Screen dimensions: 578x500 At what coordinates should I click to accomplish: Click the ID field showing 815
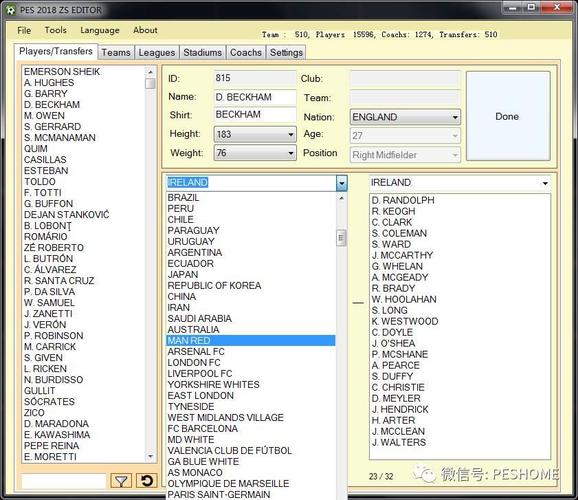tap(255, 78)
